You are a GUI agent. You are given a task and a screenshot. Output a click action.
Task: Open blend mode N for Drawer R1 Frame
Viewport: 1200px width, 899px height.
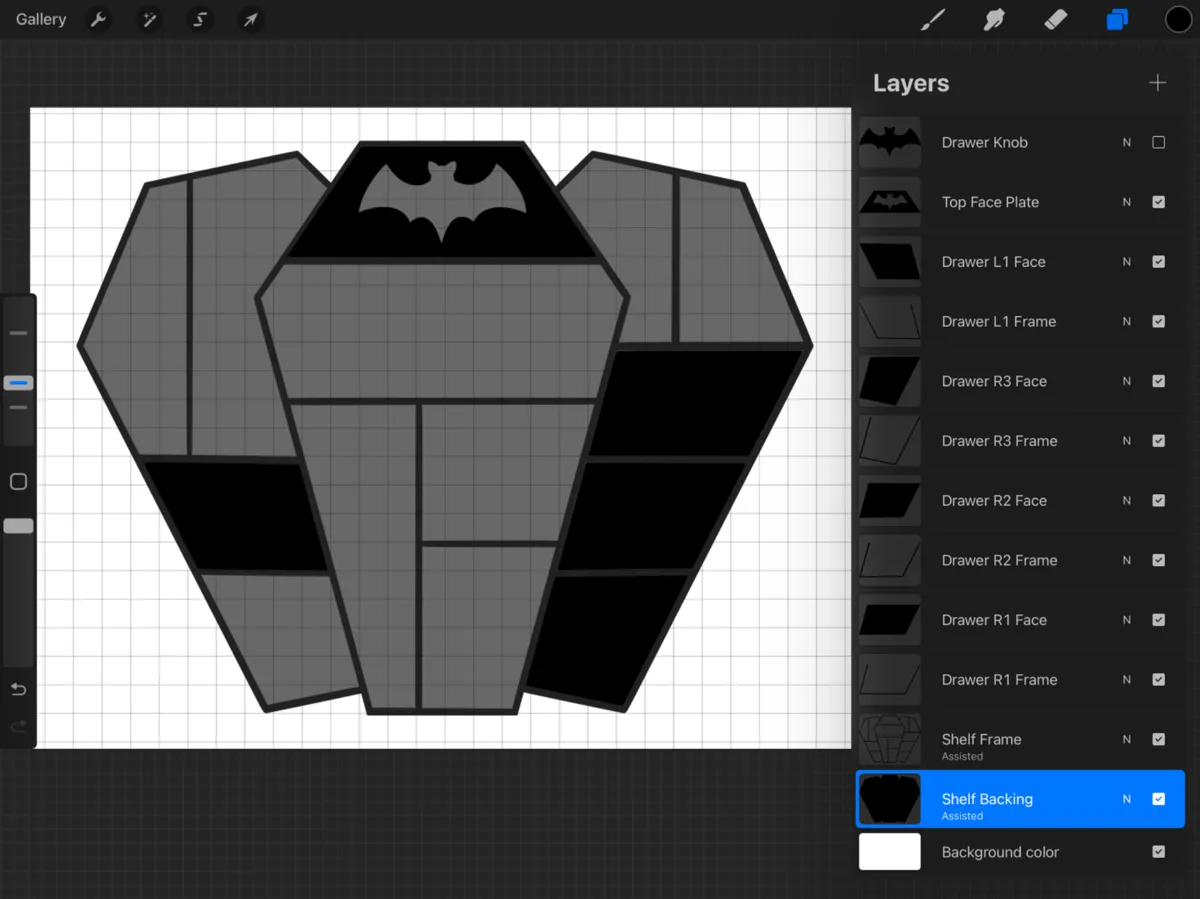click(x=1127, y=680)
